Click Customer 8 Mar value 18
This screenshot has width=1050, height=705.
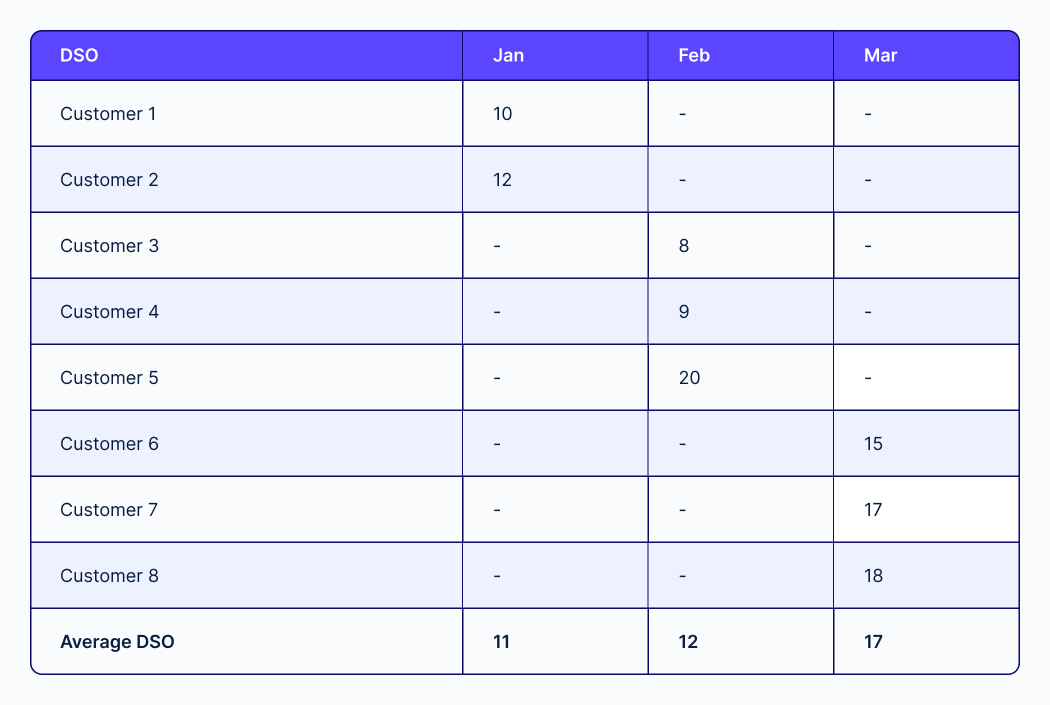pyautogui.click(x=873, y=575)
